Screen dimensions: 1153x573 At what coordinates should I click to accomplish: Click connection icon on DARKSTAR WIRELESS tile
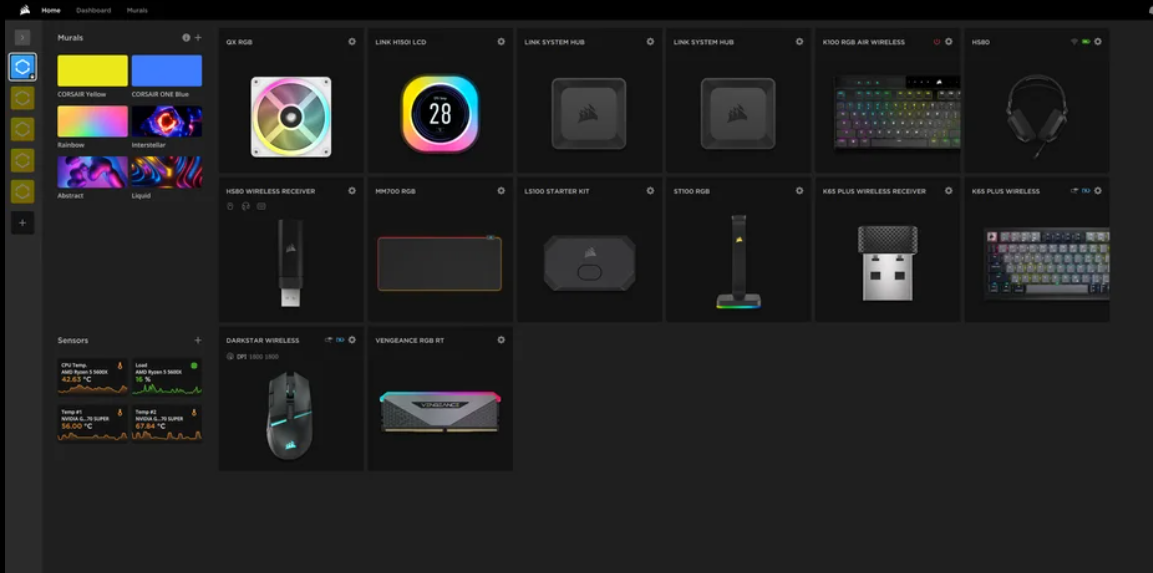[329, 341]
